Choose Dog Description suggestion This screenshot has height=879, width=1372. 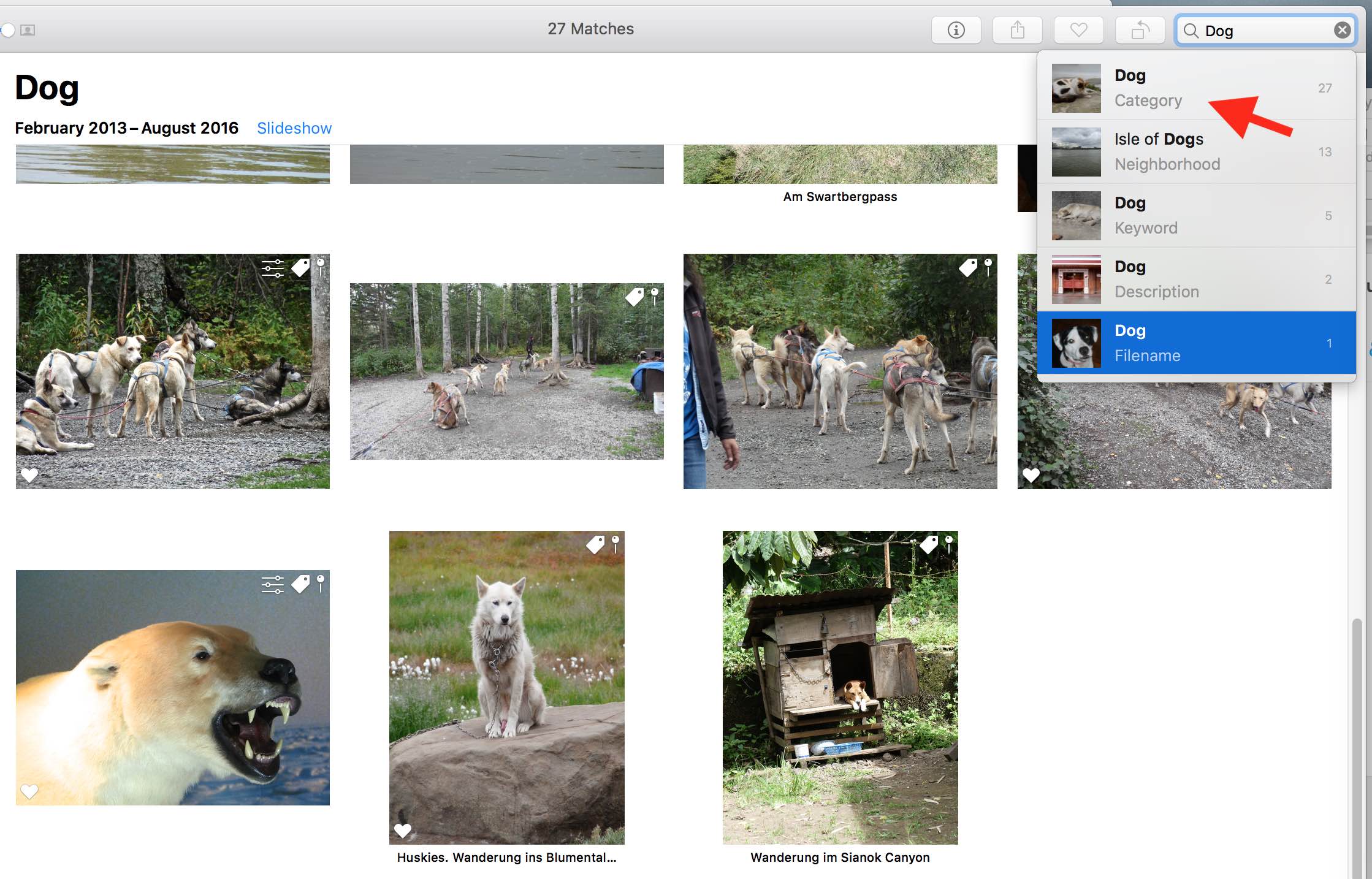(x=1195, y=279)
